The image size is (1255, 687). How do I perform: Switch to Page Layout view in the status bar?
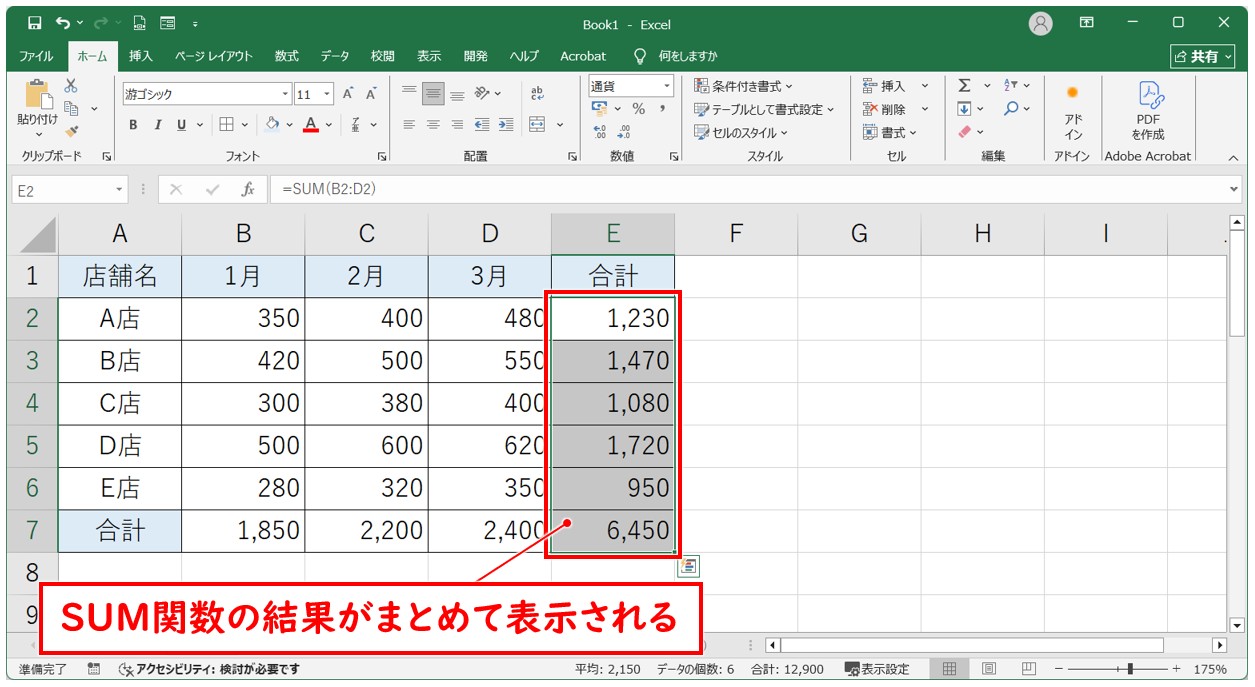[x=988, y=669]
